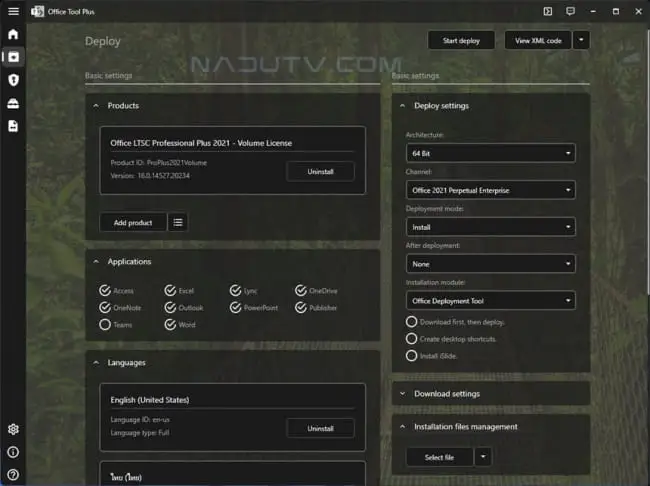Image resolution: width=650 pixels, height=486 pixels.
Task: Click the Language ID en-us text
Action: 140,419
